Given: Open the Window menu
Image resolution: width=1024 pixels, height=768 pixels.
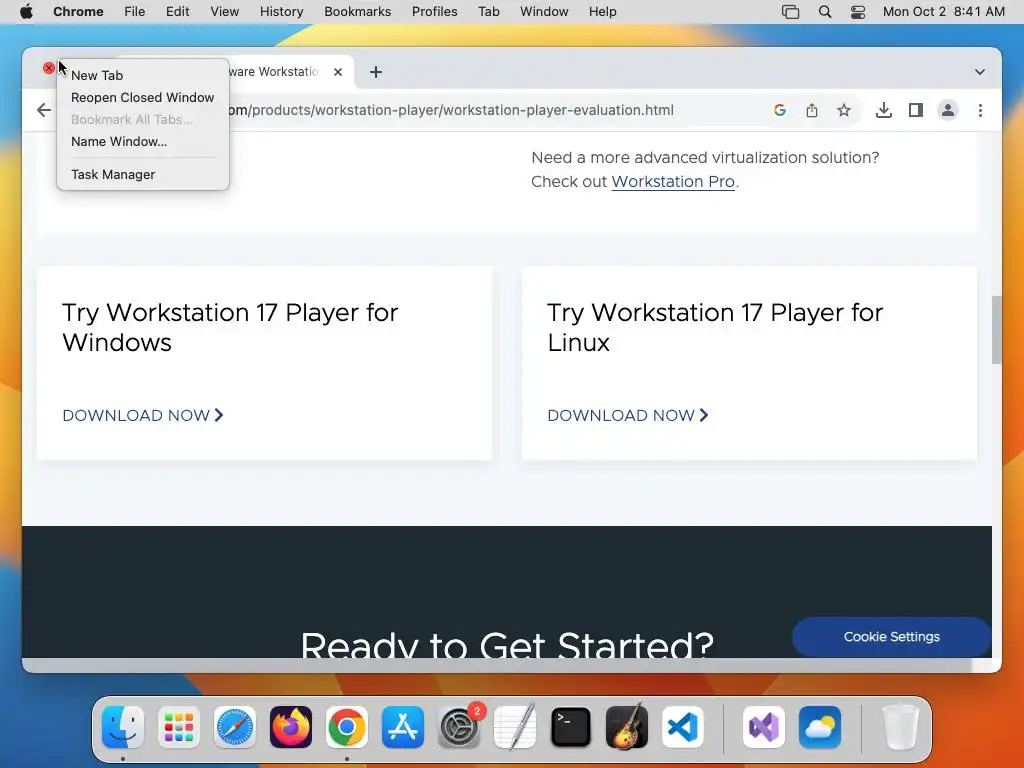Looking at the screenshot, I should (544, 12).
